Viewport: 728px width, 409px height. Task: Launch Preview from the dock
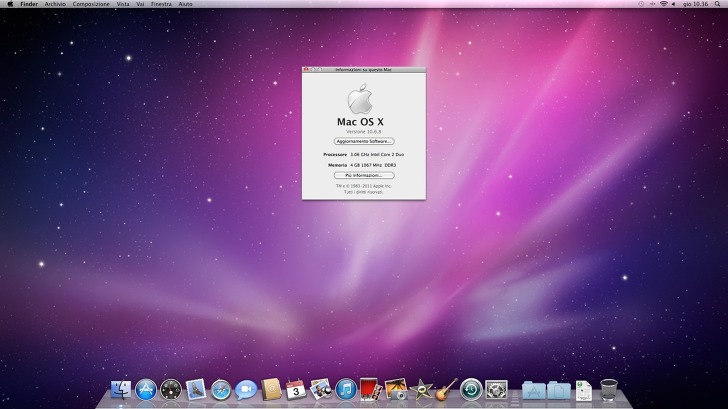click(x=321, y=389)
